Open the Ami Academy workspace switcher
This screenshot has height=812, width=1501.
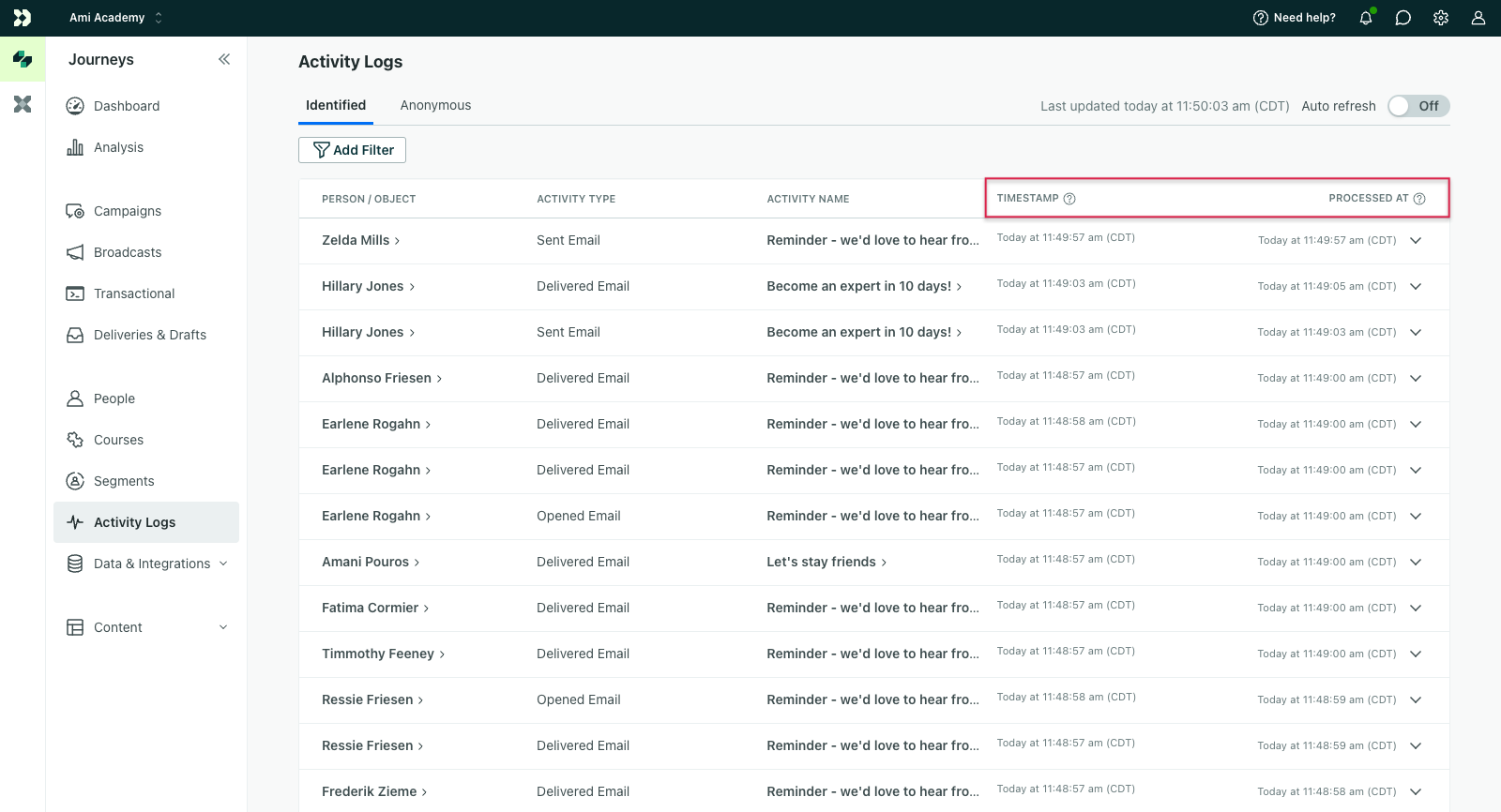click(x=115, y=18)
